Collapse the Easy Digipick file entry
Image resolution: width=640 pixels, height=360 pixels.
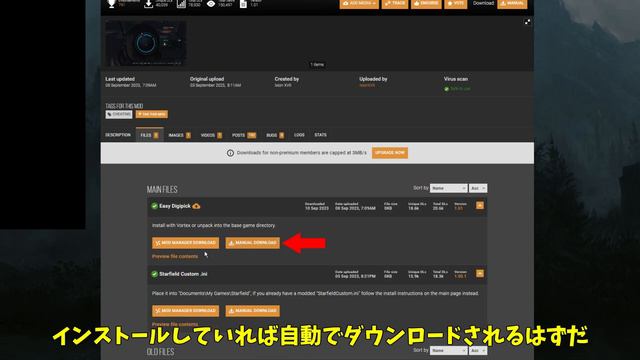[x=480, y=205]
